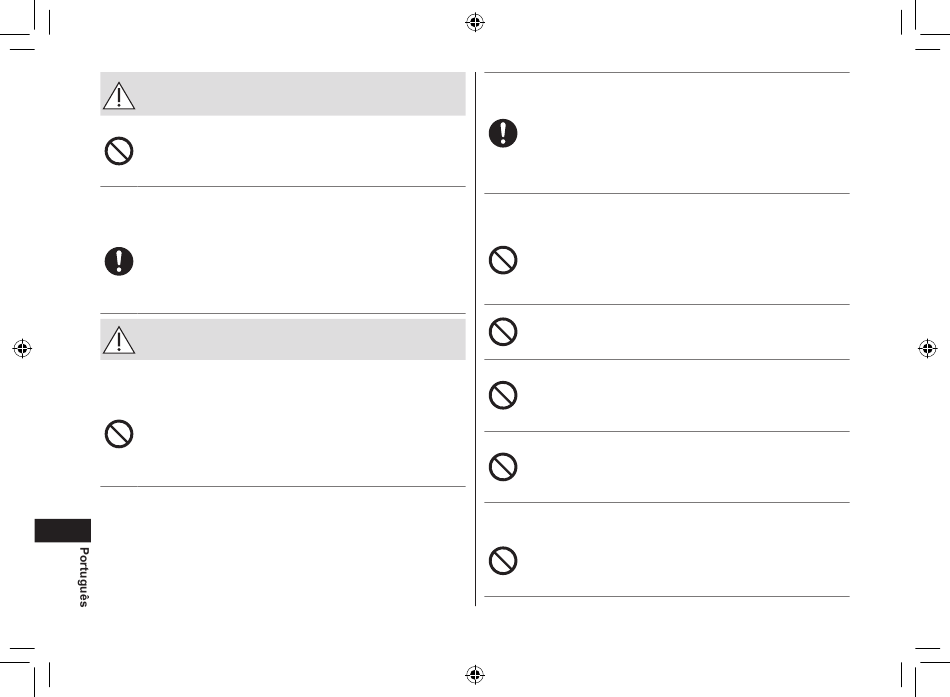Screen dimensions: 950x697
Task: Select the registration crosshair on the right margin
Action: tap(928, 348)
